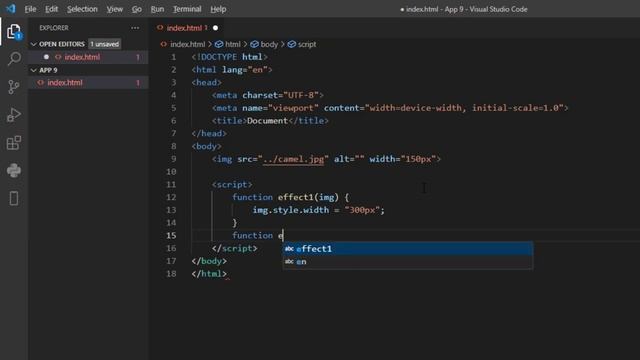Click the html breadcrumb segment

tap(233, 44)
